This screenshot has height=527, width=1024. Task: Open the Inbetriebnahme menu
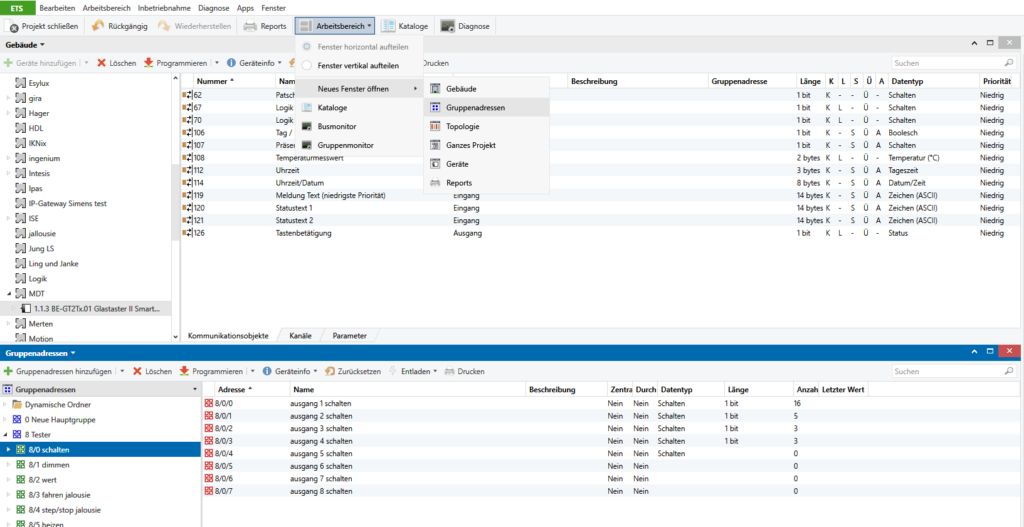165,7
